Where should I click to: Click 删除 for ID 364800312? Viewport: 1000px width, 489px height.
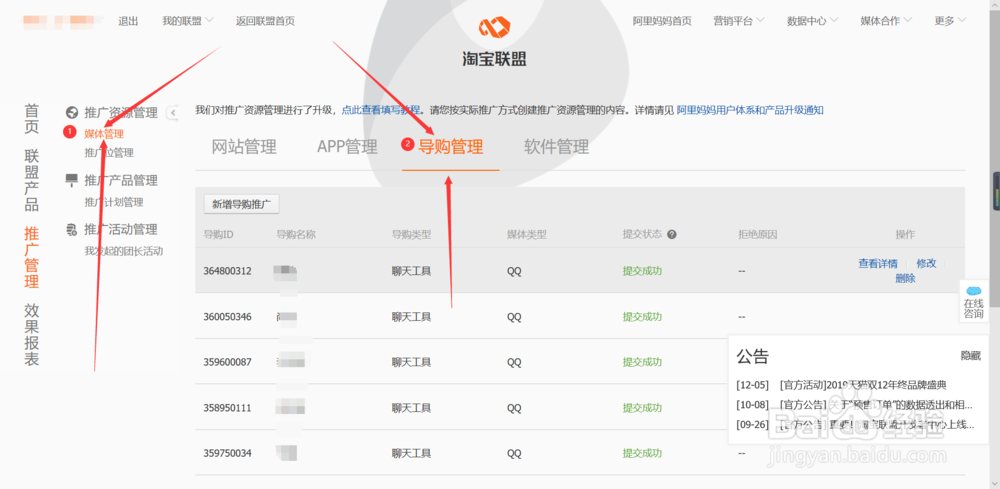(905, 278)
